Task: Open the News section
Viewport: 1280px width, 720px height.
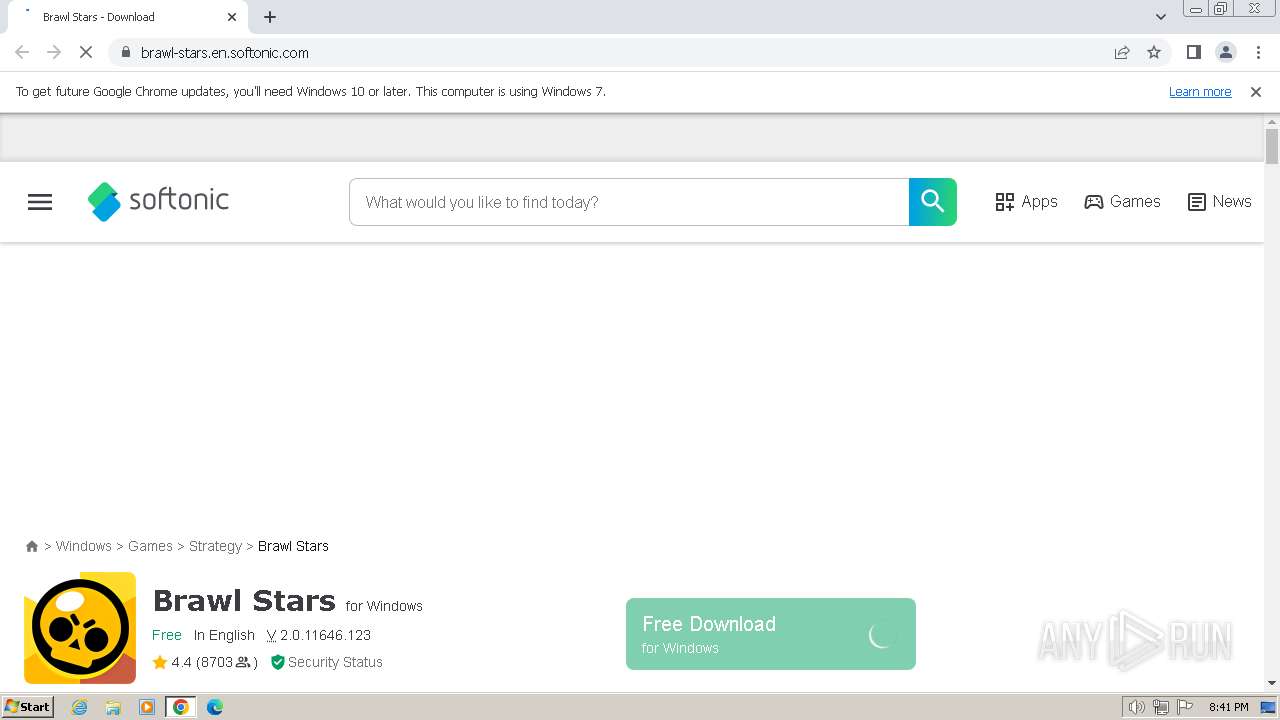Action: pyautogui.click(x=1219, y=202)
